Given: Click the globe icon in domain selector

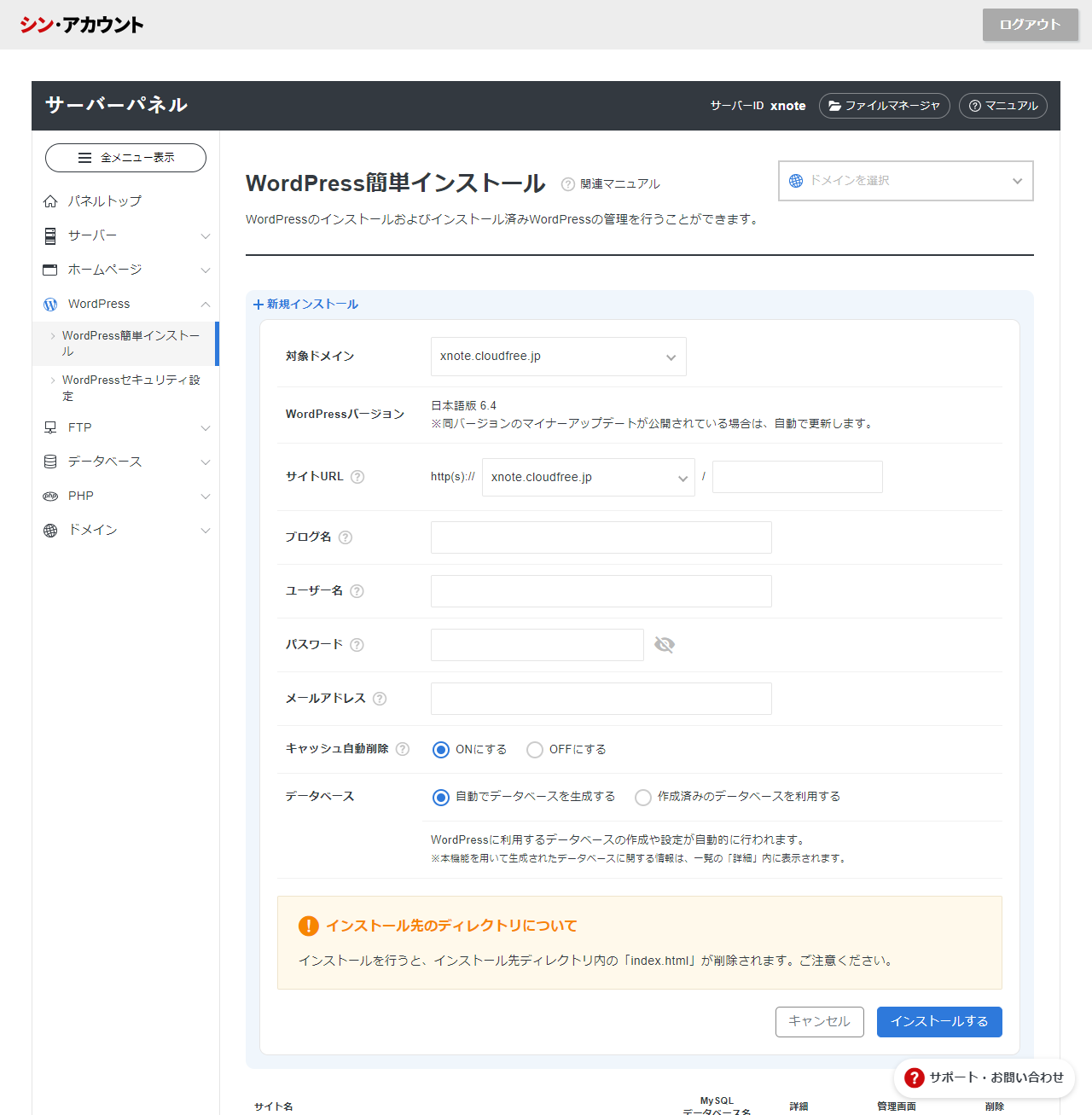Looking at the screenshot, I should click(796, 181).
